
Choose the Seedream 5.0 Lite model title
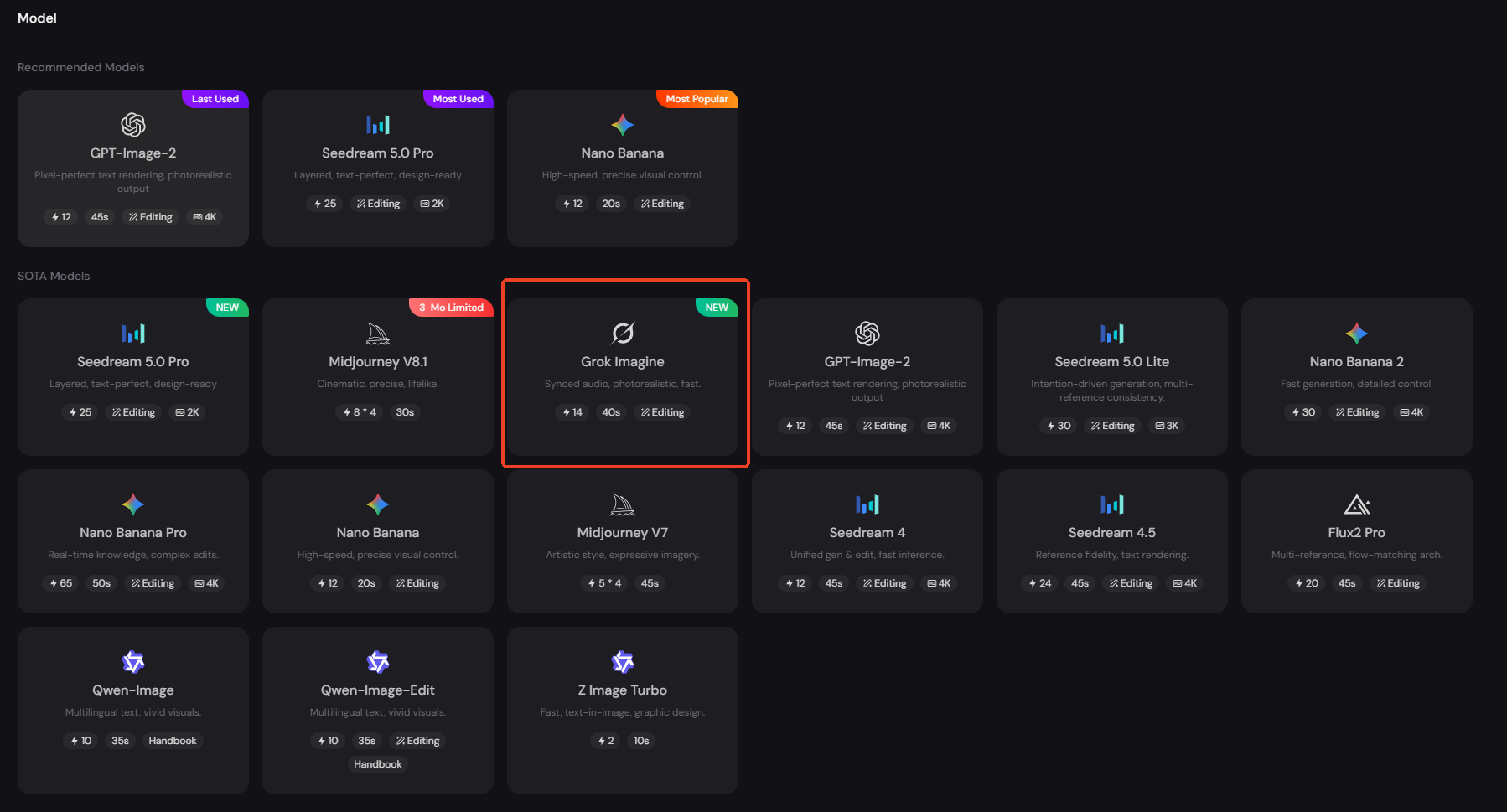tap(1112, 362)
